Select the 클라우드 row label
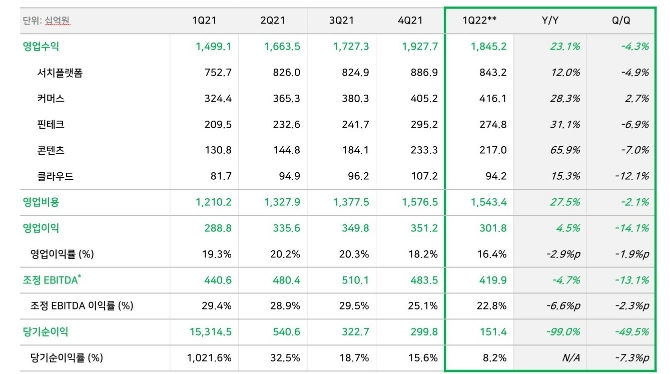This screenshot has height=374, width=670. (56, 177)
